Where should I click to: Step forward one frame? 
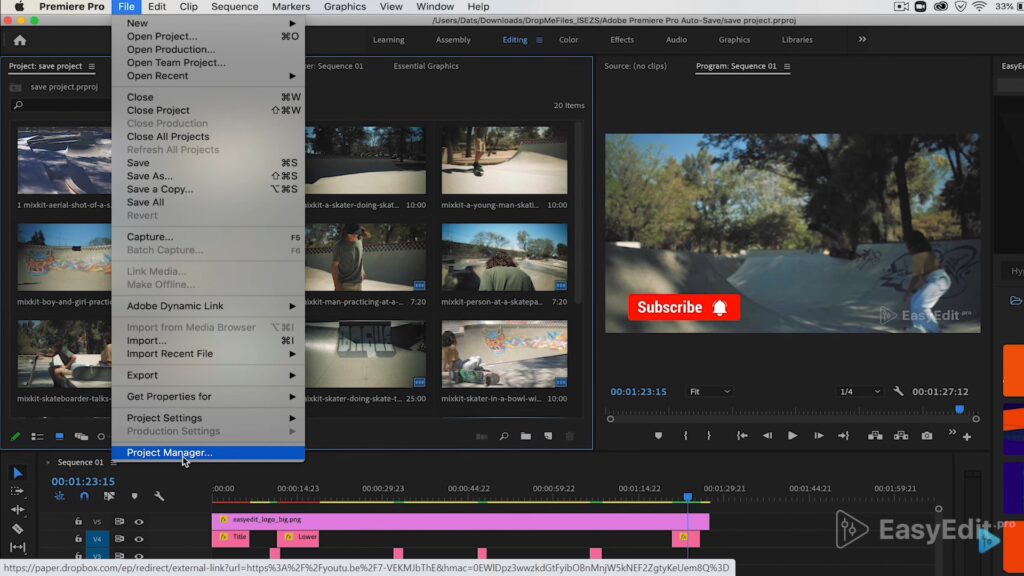click(818, 436)
